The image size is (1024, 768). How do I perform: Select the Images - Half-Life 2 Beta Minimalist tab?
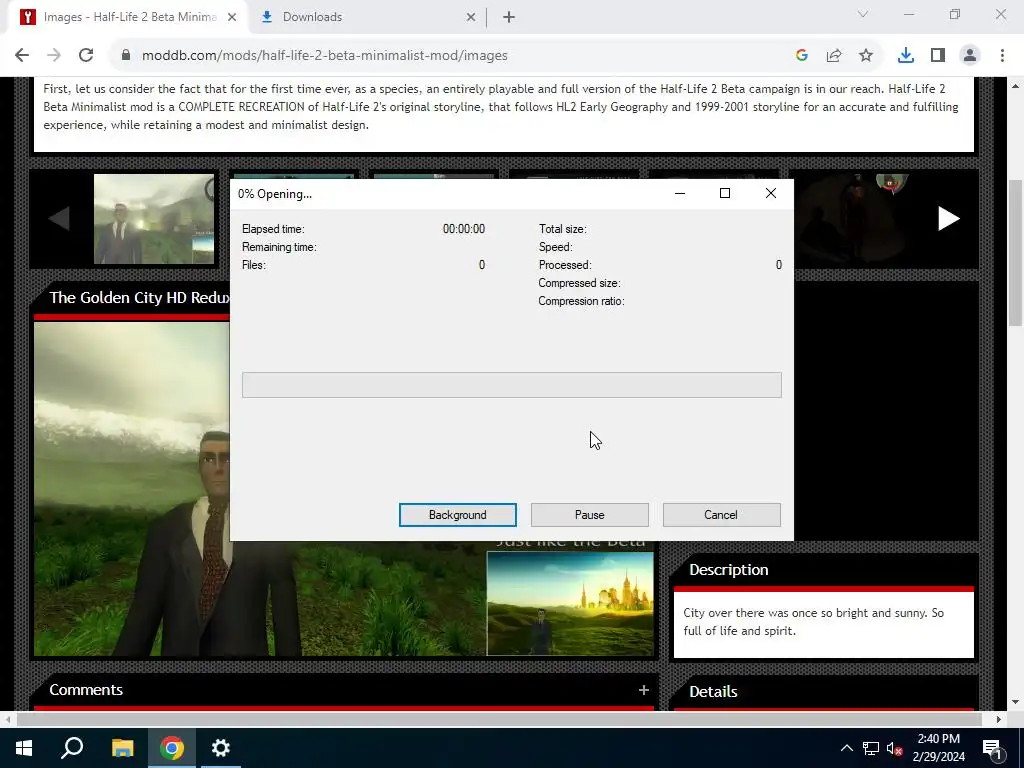(x=129, y=17)
